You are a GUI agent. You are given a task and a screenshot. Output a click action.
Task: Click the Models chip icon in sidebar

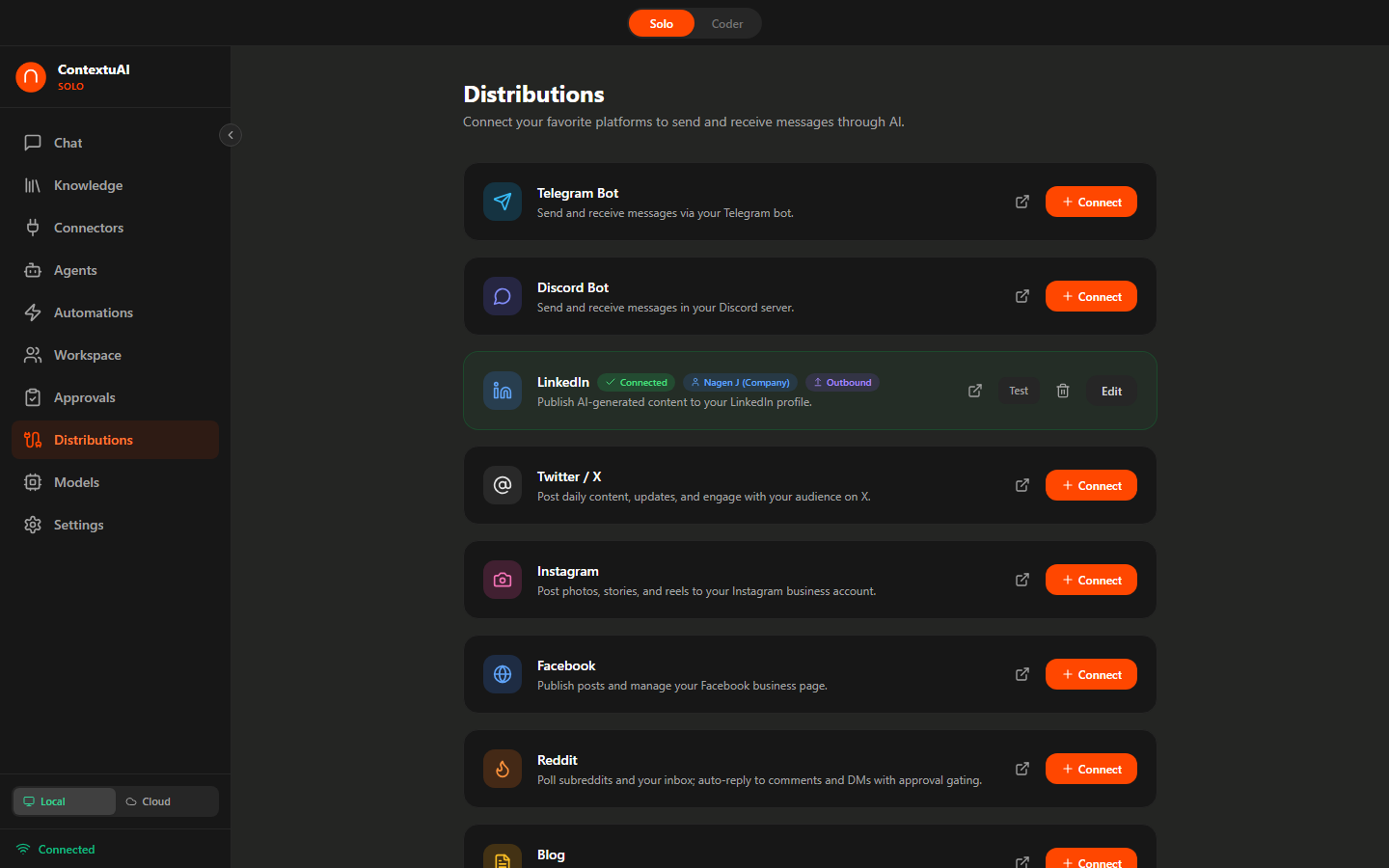tap(33, 482)
